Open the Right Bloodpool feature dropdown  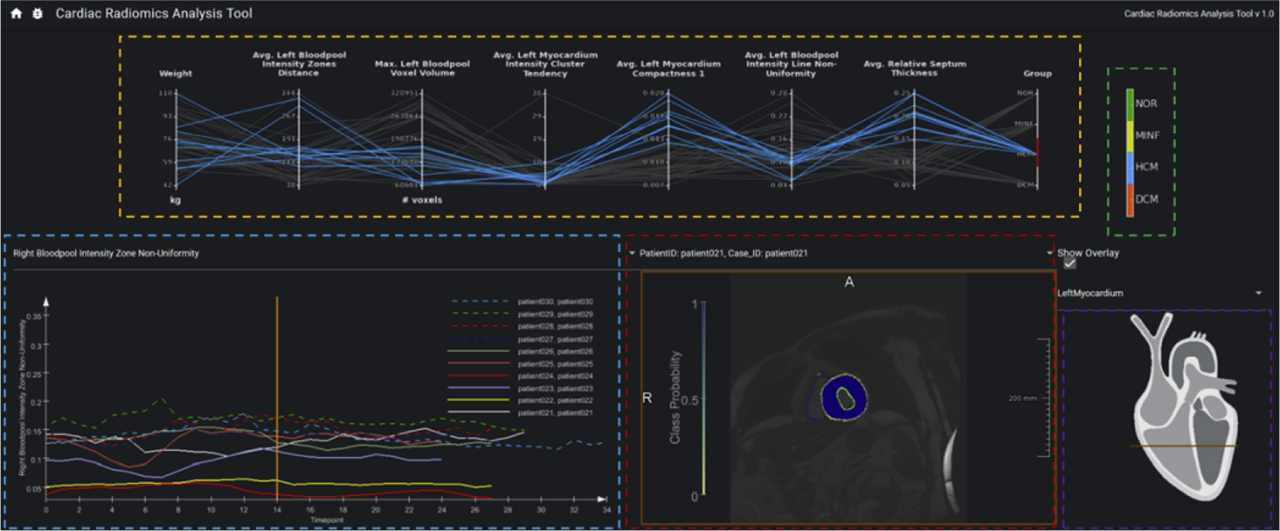(x=310, y=254)
